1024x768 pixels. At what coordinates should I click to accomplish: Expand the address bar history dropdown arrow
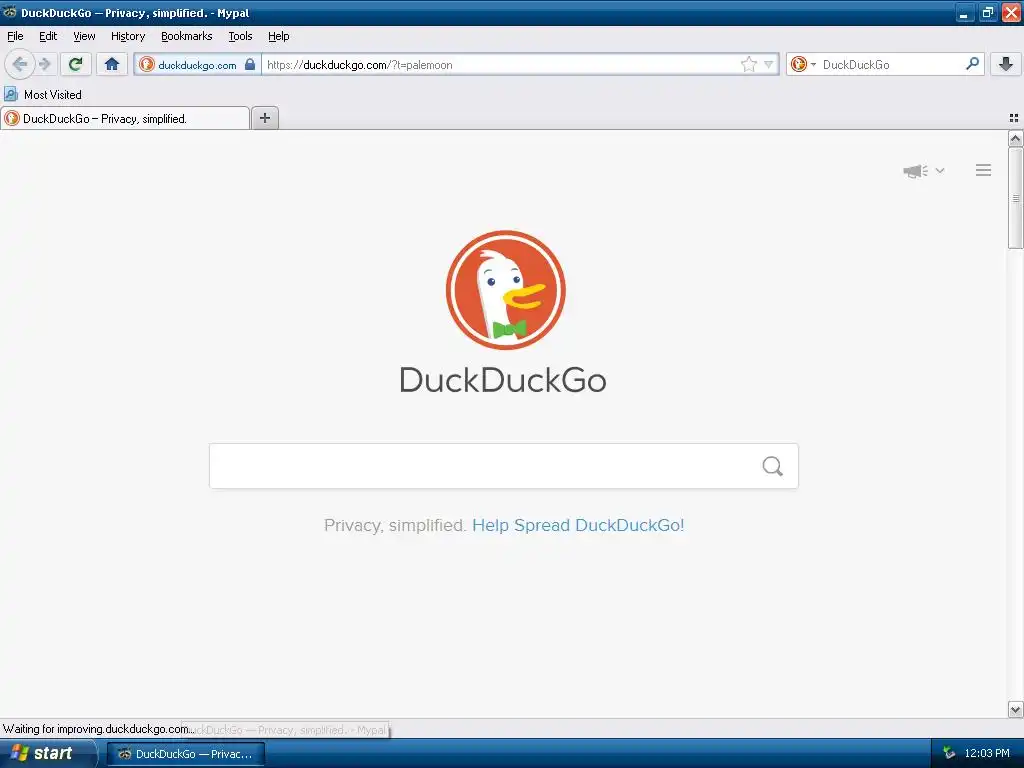(x=769, y=64)
